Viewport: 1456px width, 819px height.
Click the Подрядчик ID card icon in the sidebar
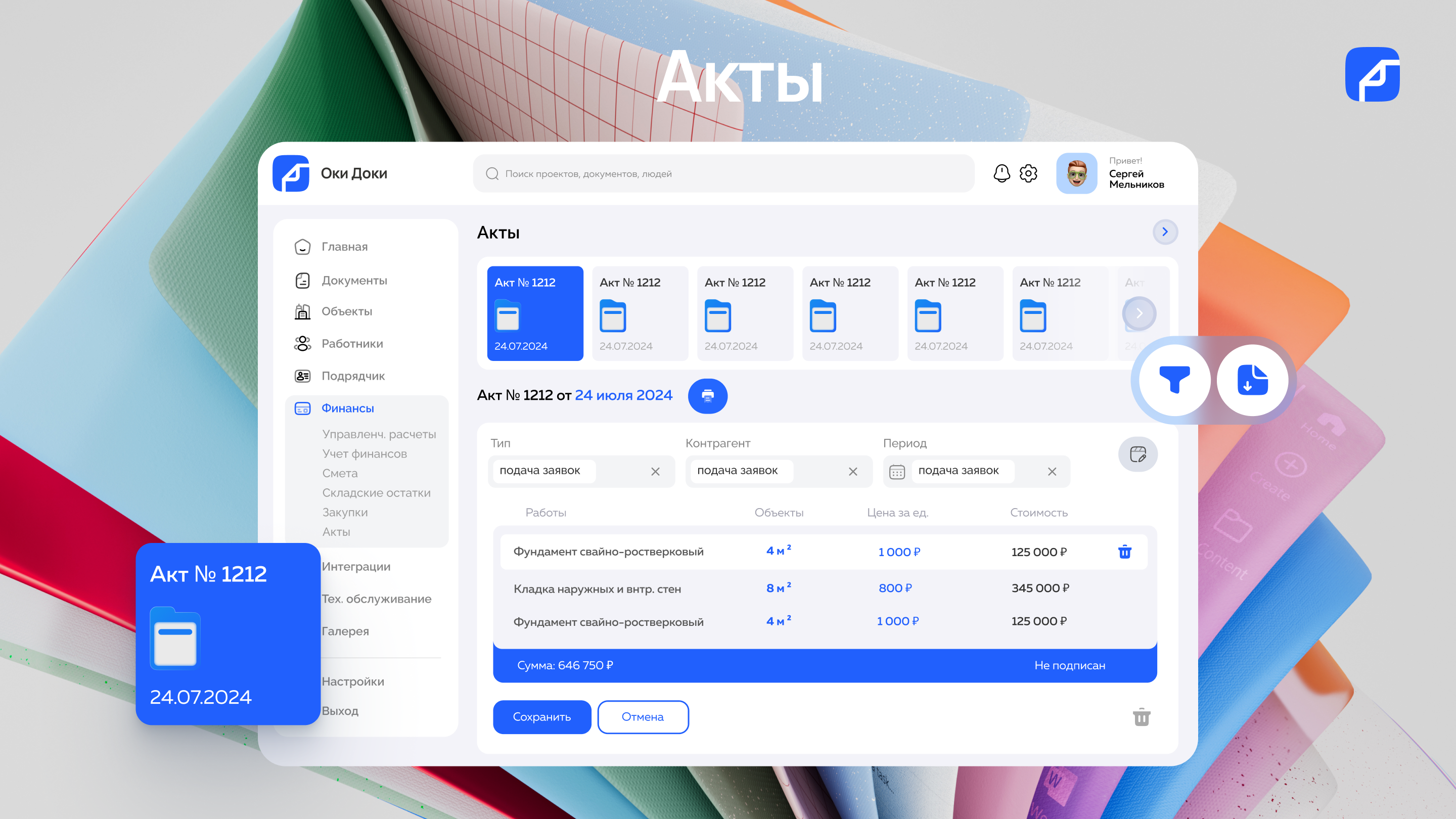302,376
